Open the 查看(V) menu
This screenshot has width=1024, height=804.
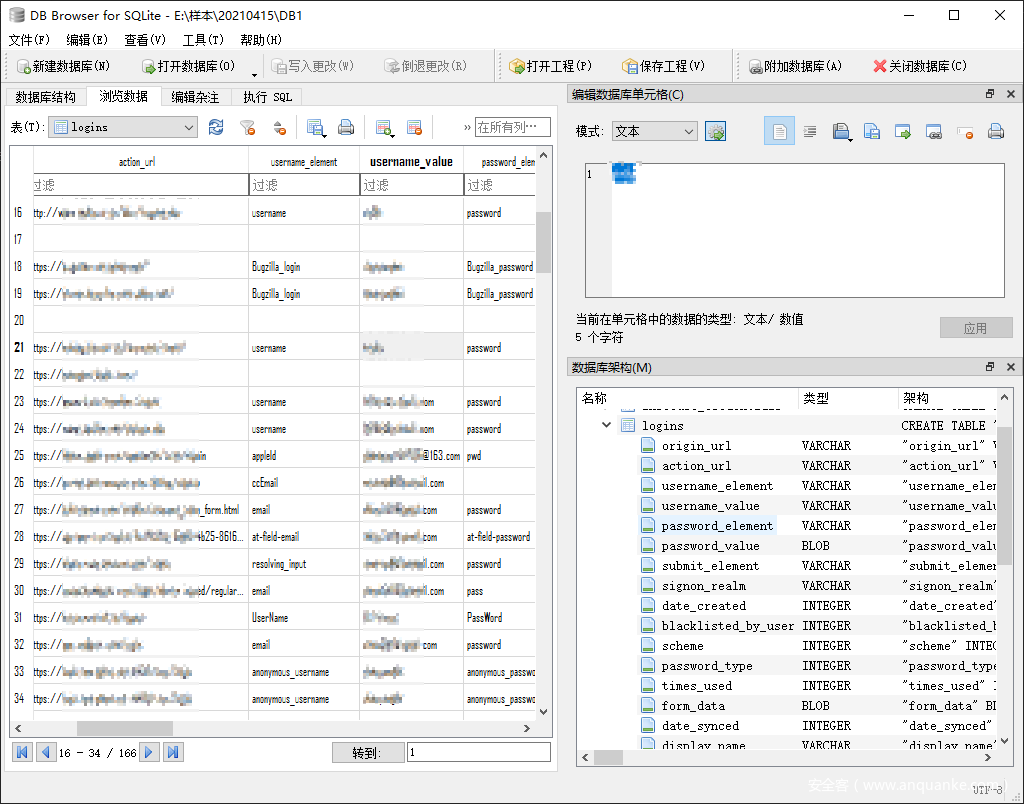tap(145, 40)
